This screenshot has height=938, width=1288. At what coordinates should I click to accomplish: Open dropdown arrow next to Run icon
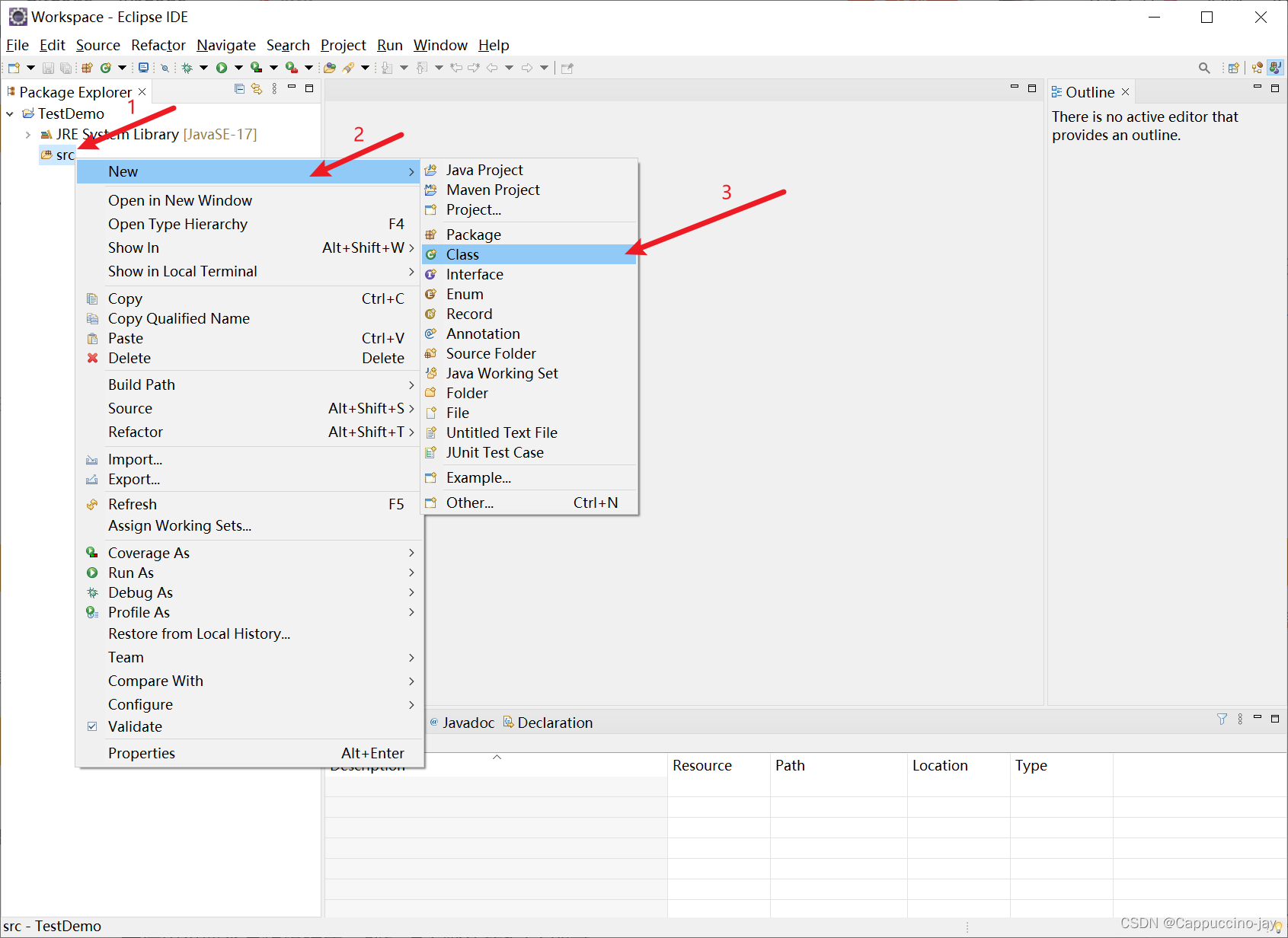tap(238, 68)
